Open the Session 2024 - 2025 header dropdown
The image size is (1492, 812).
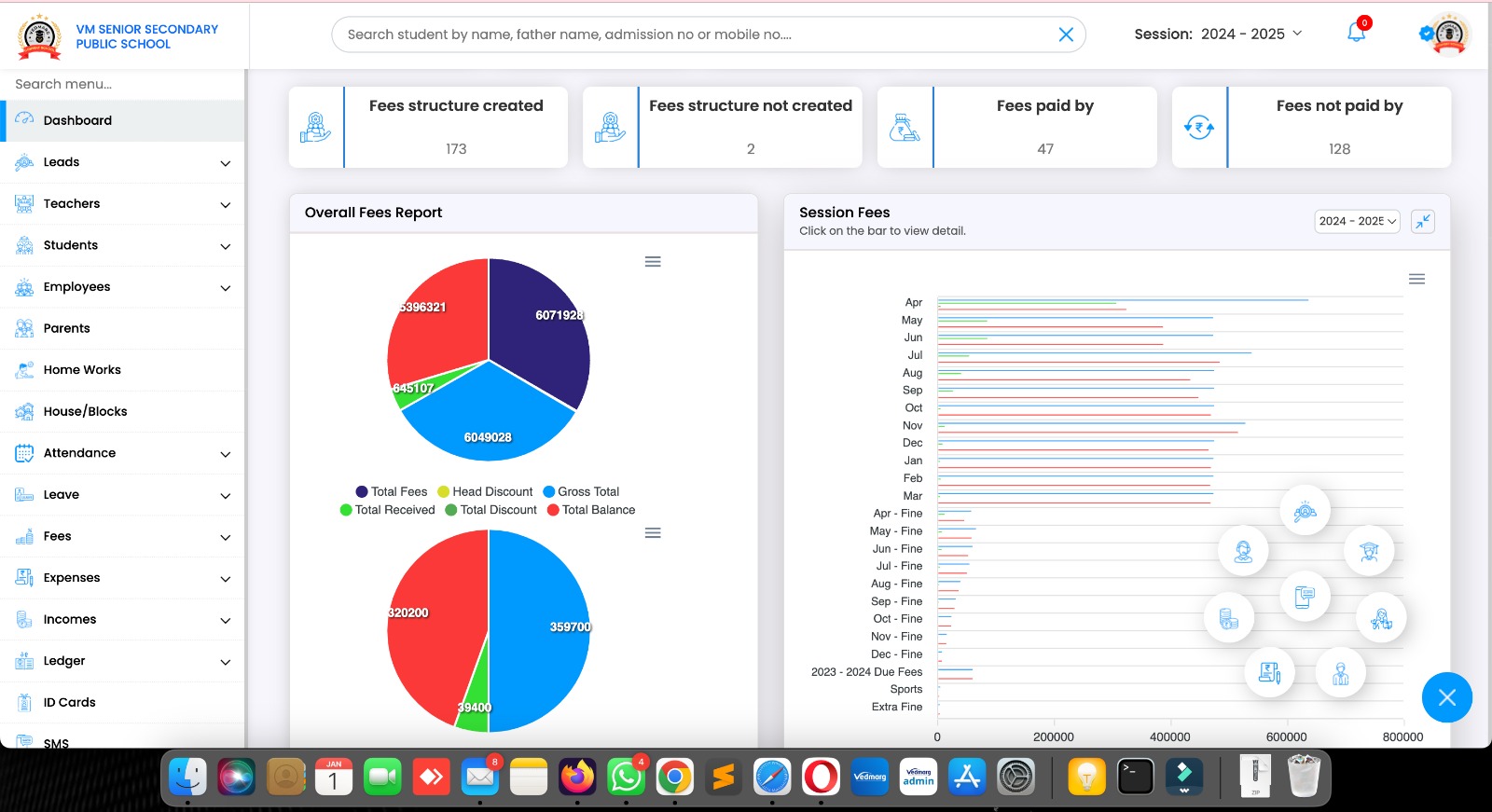[x=1218, y=34]
